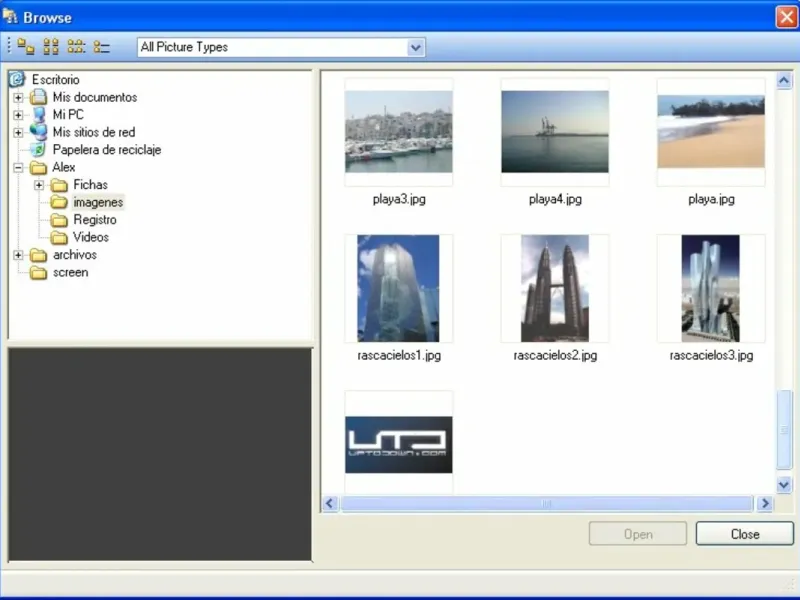
Task: Click the Registro folder icon
Action: (59, 220)
